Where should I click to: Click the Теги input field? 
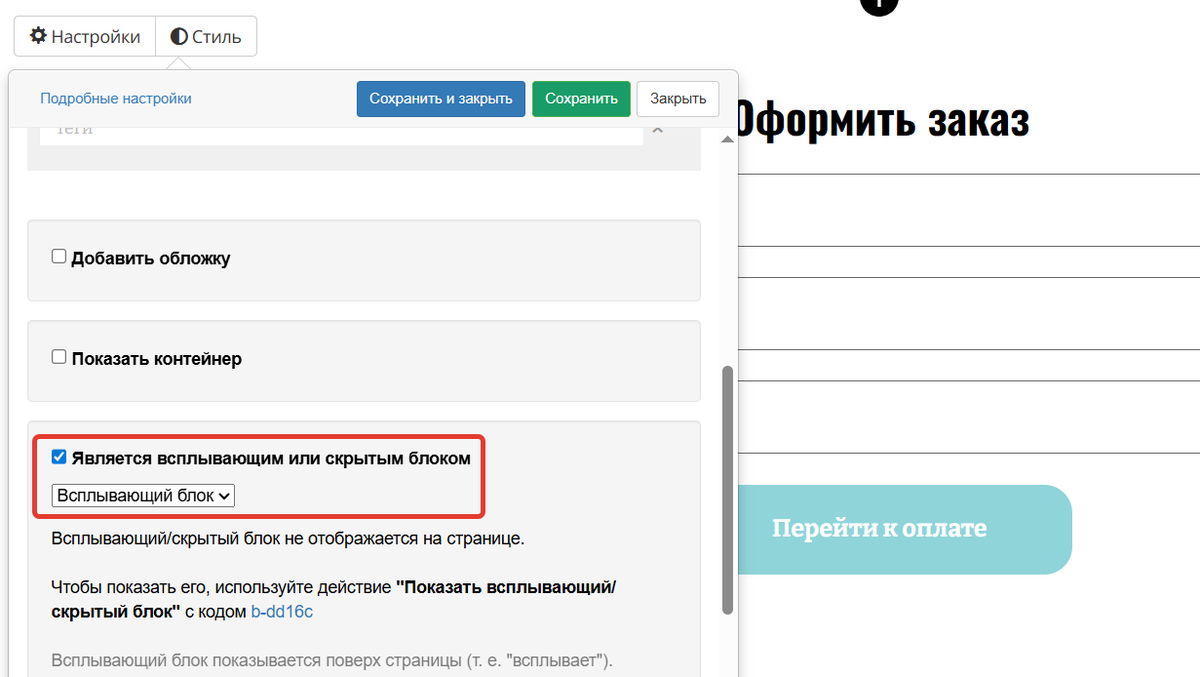(340, 130)
